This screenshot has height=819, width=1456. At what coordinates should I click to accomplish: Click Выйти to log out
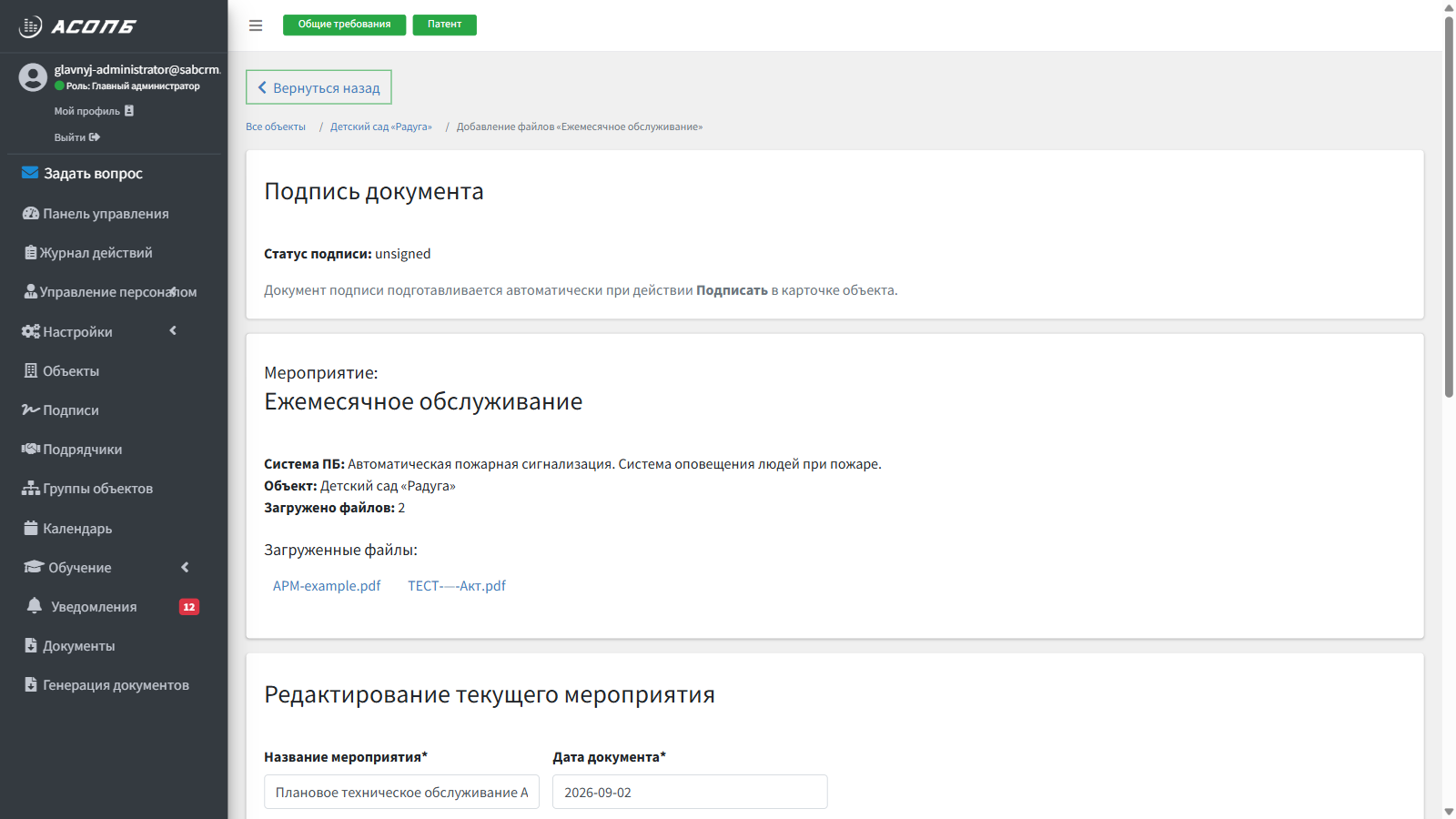[77, 137]
